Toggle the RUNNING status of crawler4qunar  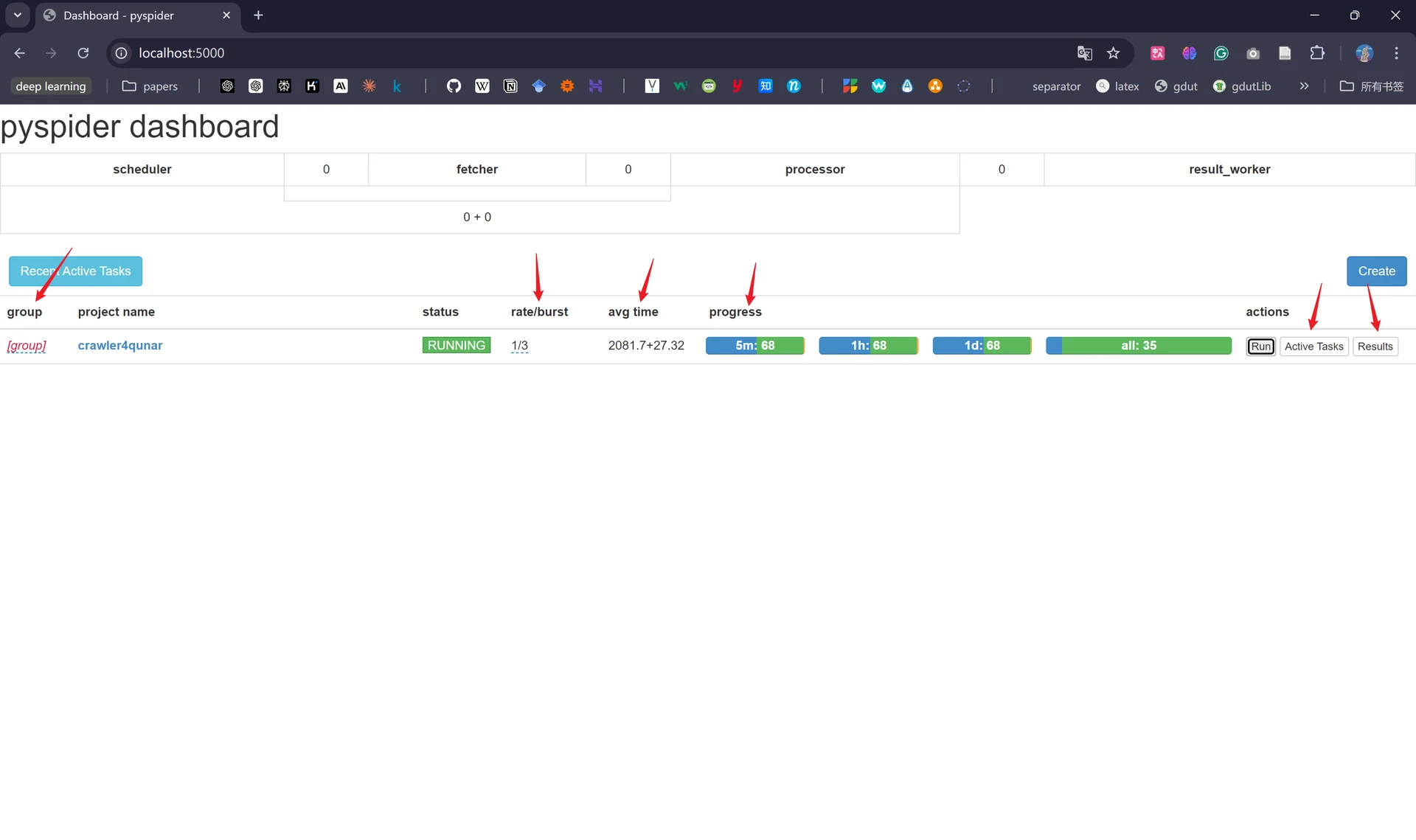click(x=457, y=345)
